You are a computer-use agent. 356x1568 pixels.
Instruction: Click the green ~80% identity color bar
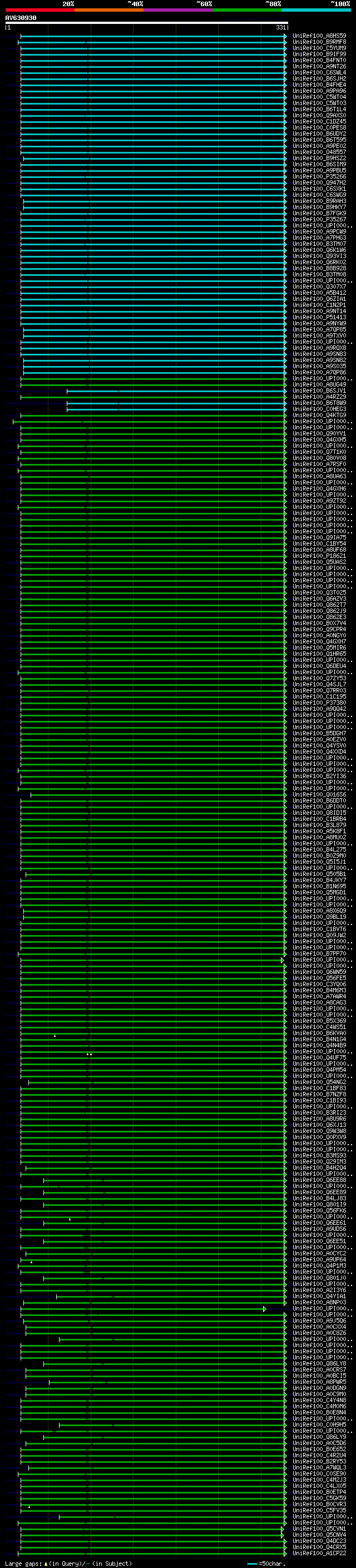pos(247,10)
